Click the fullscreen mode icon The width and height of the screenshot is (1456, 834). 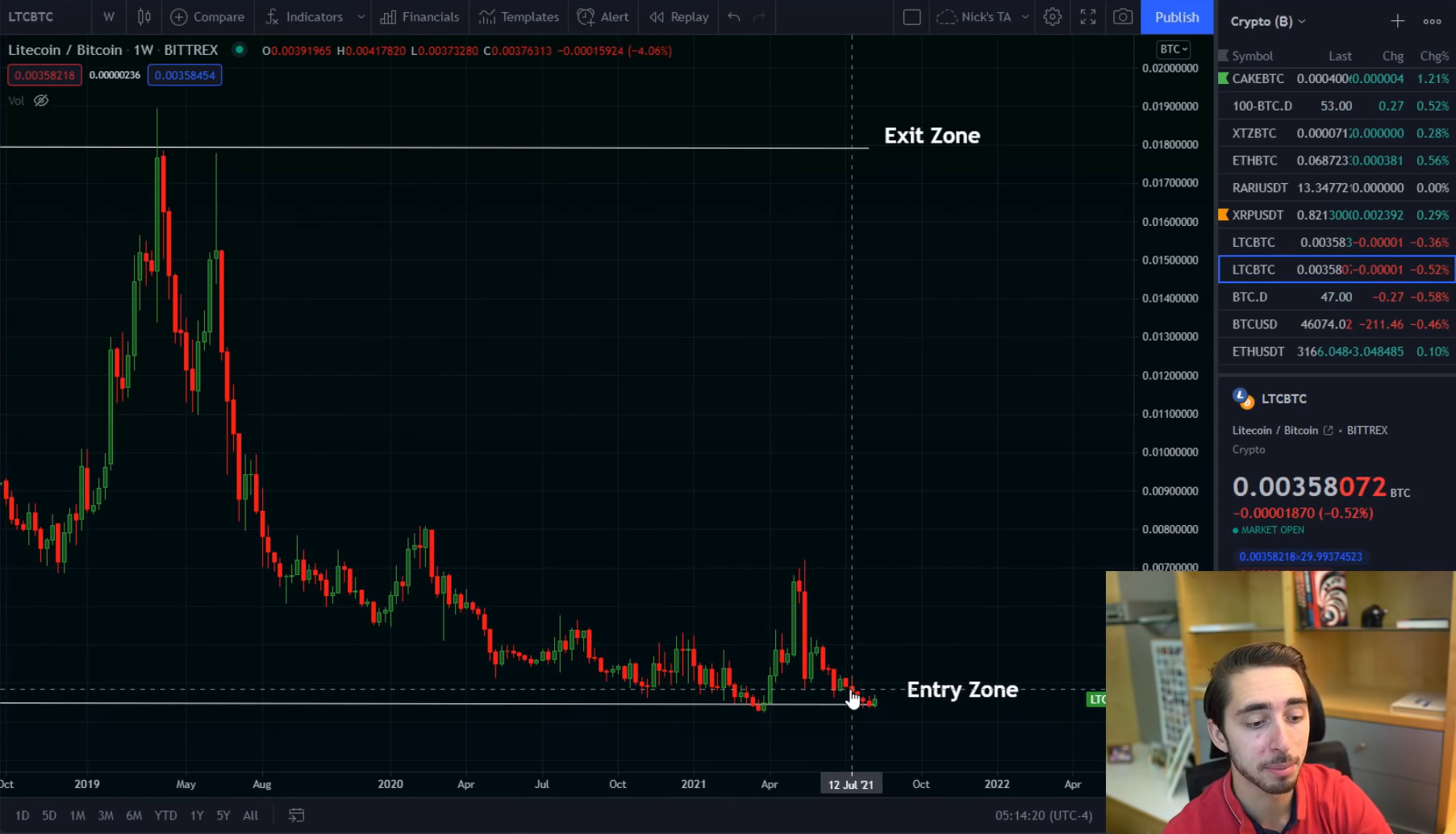[1087, 17]
